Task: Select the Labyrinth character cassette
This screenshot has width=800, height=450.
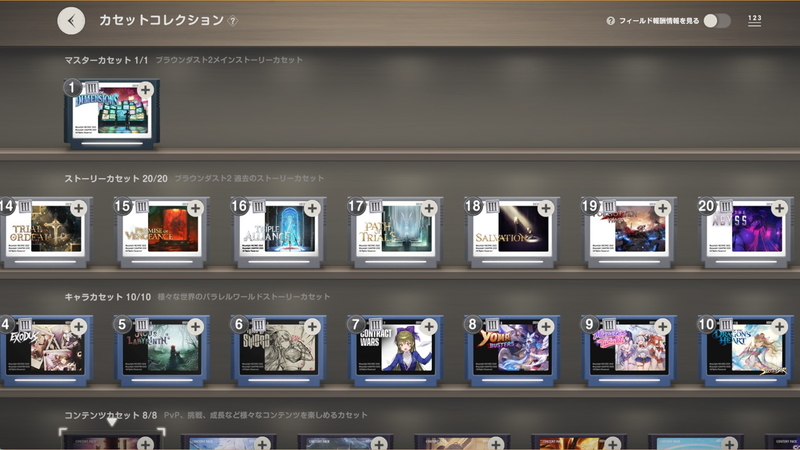Action: tap(162, 352)
